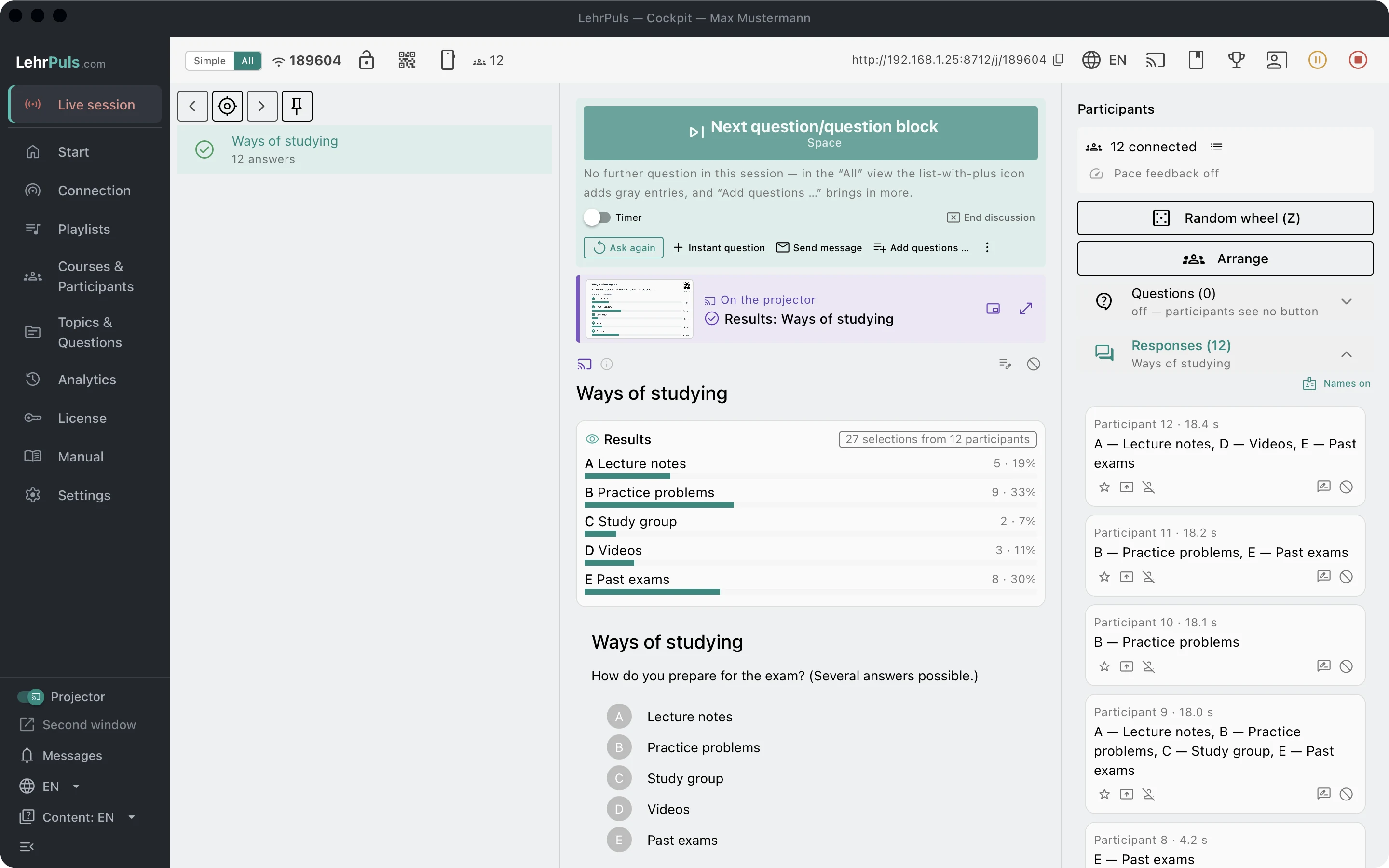Toggle results visibility eye icon
Screen dimensions: 1389x868
[592, 439]
